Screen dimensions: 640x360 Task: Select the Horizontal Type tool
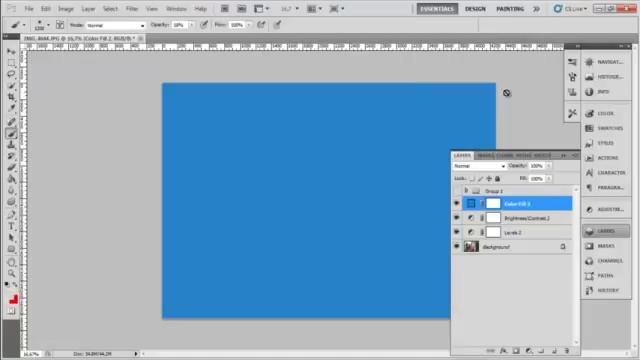[11, 226]
